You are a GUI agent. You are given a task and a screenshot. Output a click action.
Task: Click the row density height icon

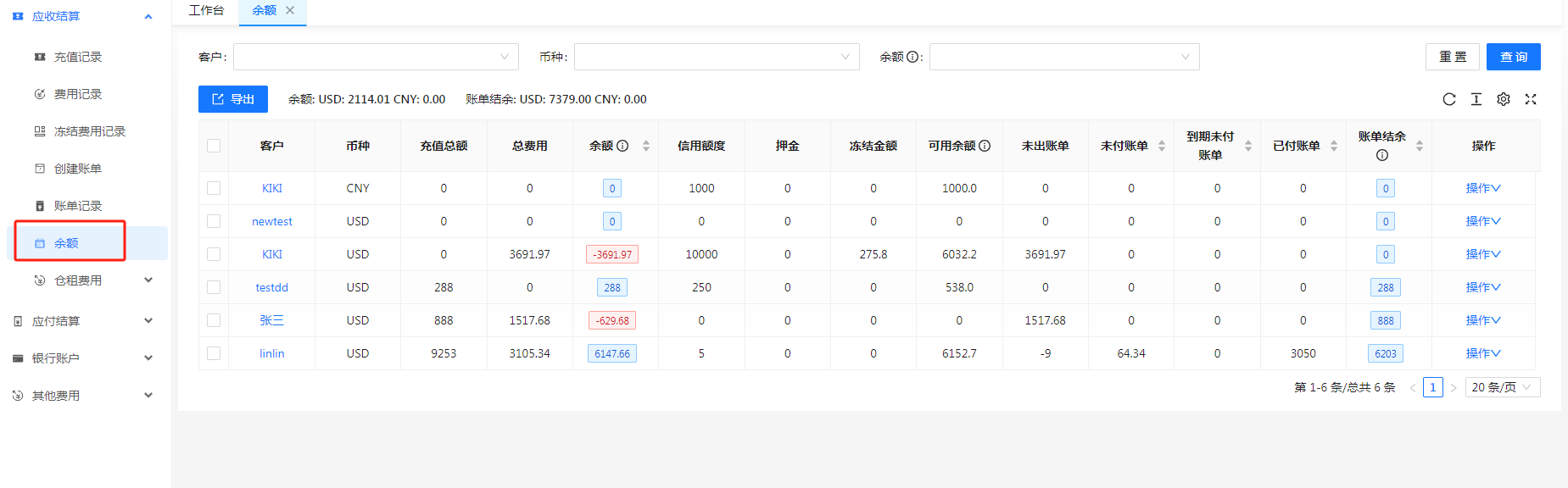(1476, 99)
